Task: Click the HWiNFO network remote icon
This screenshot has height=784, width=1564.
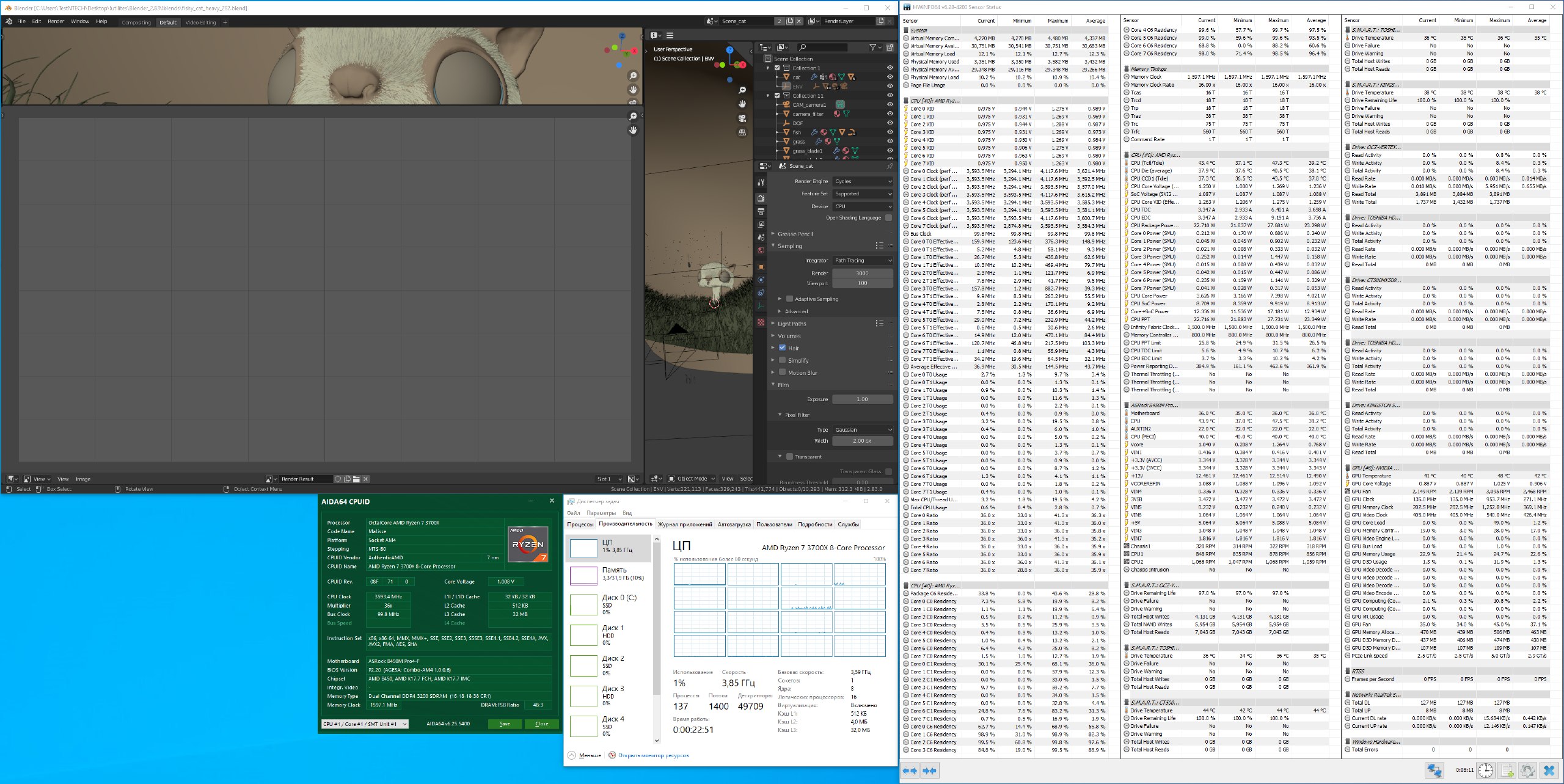Action: 1434,770
